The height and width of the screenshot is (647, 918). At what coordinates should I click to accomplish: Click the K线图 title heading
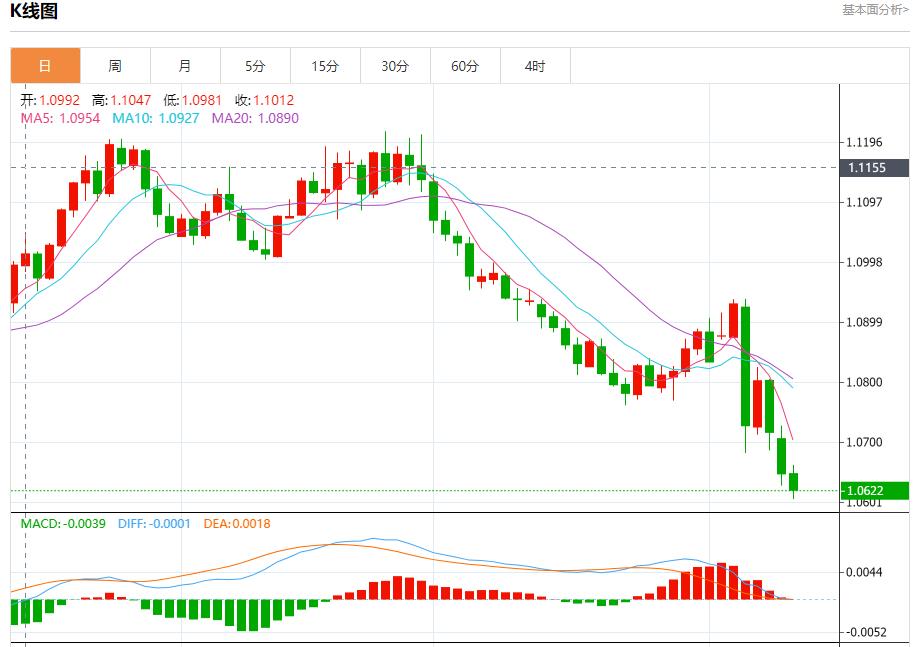(x=34, y=12)
